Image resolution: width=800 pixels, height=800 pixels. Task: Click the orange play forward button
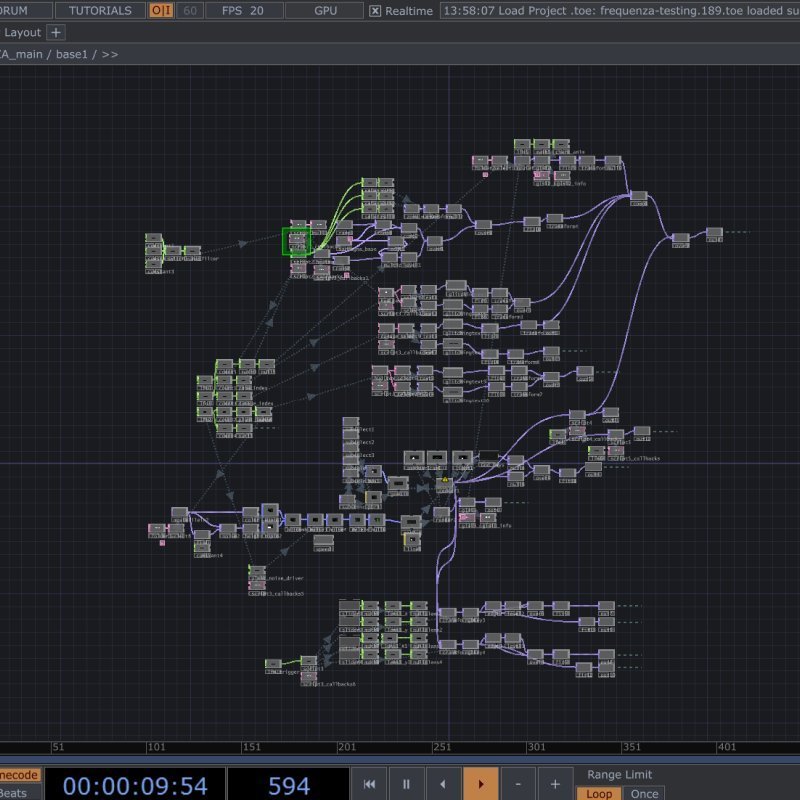pyautogui.click(x=481, y=784)
